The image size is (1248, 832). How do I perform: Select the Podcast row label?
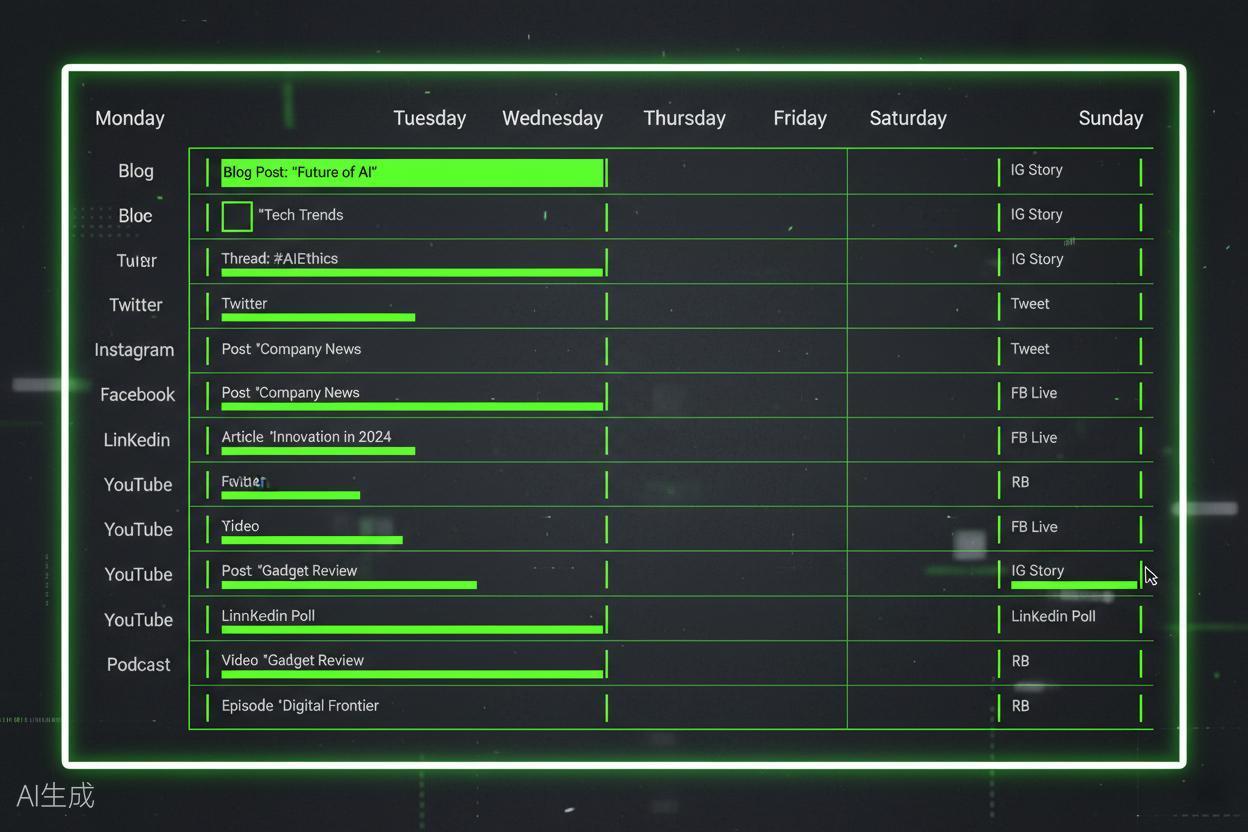[138, 664]
